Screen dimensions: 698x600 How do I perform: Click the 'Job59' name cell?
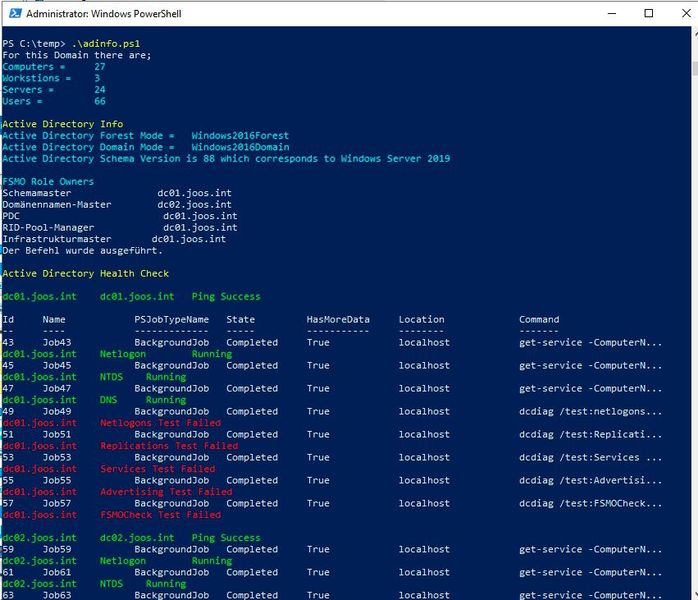tap(57, 550)
